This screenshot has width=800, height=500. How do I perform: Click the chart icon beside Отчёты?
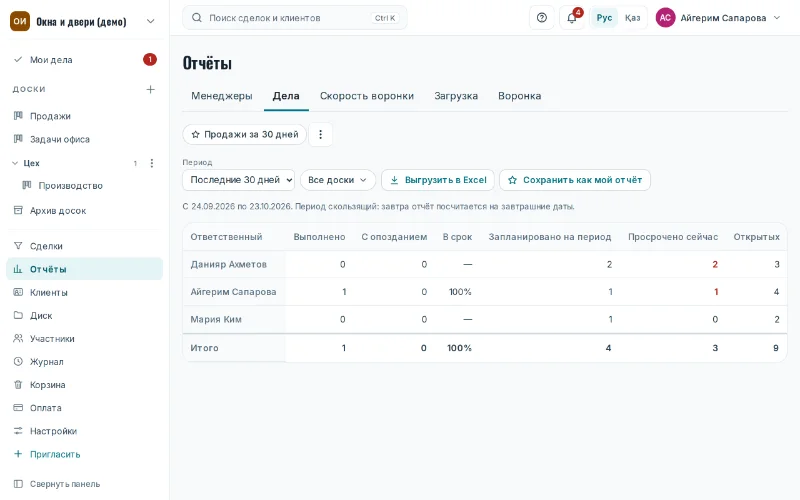pos(18,269)
